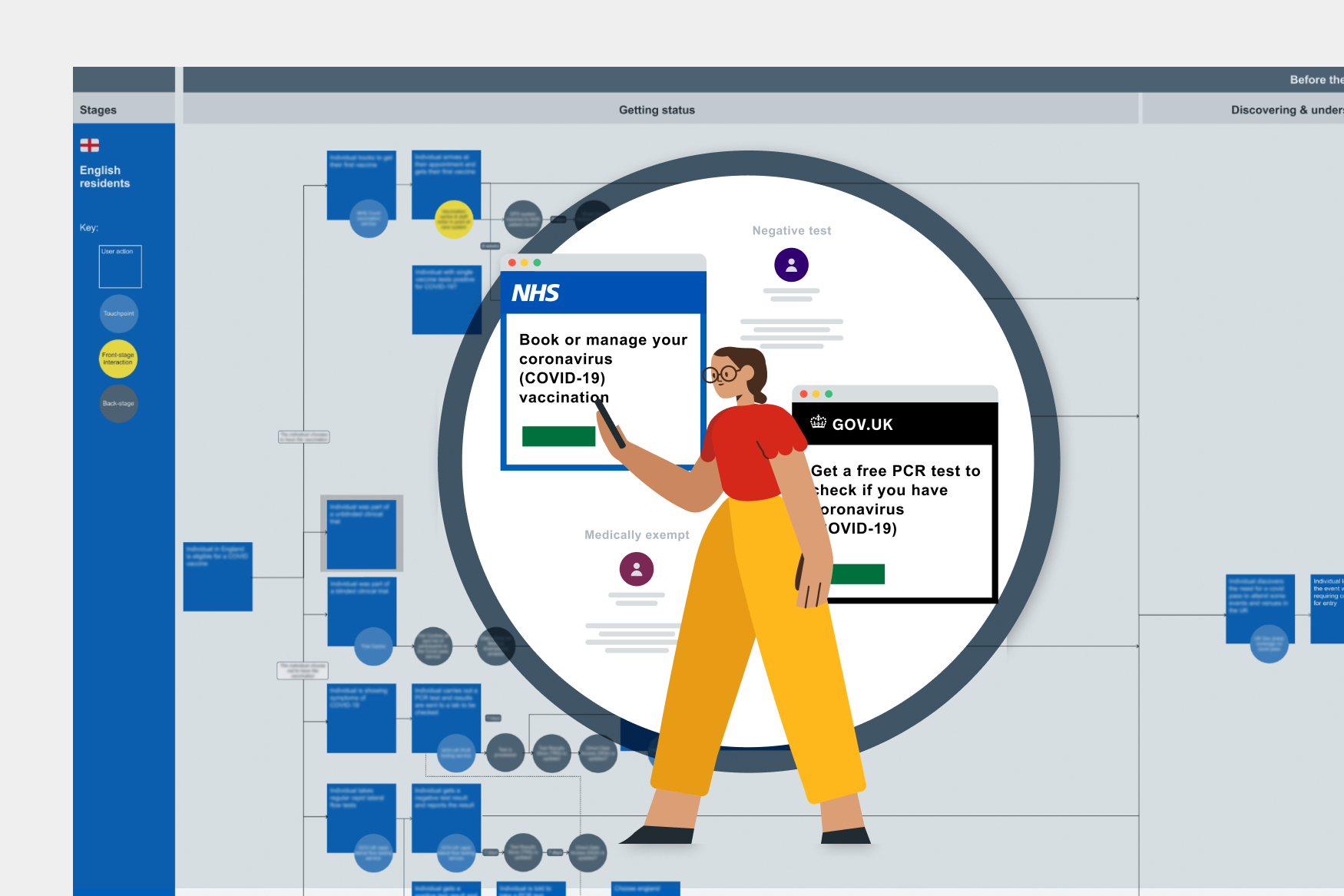Click the leftmost blue box of the flow diagram
1344x896 pixels.
coord(218,577)
